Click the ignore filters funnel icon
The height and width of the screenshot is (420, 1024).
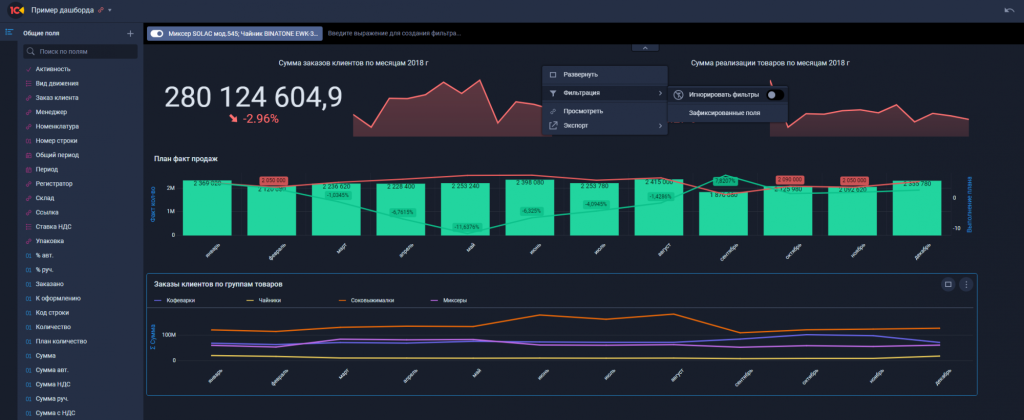pyautogui.click(x=678, y=94)
